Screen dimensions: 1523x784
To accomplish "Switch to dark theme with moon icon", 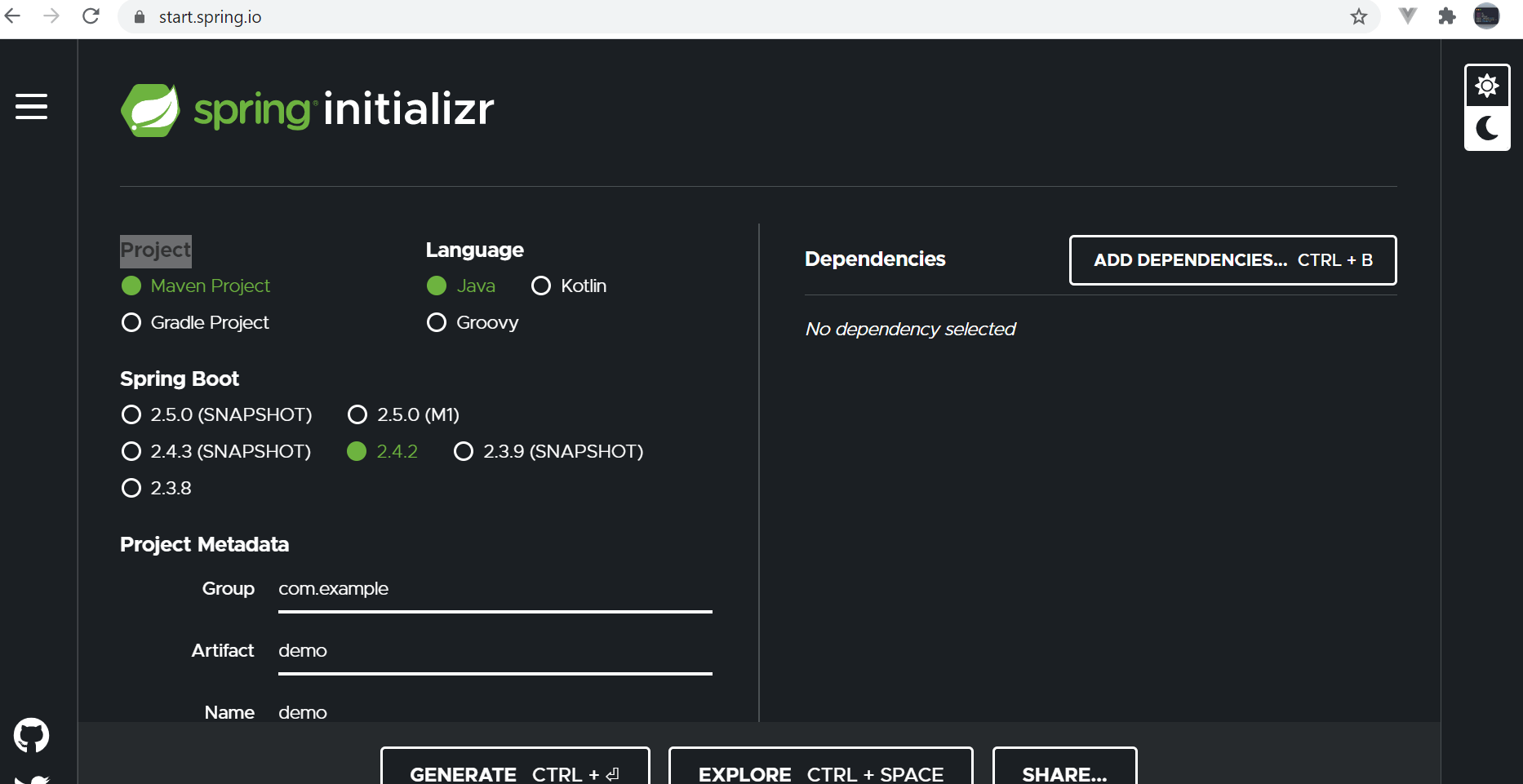I will tap(1487, 128).
